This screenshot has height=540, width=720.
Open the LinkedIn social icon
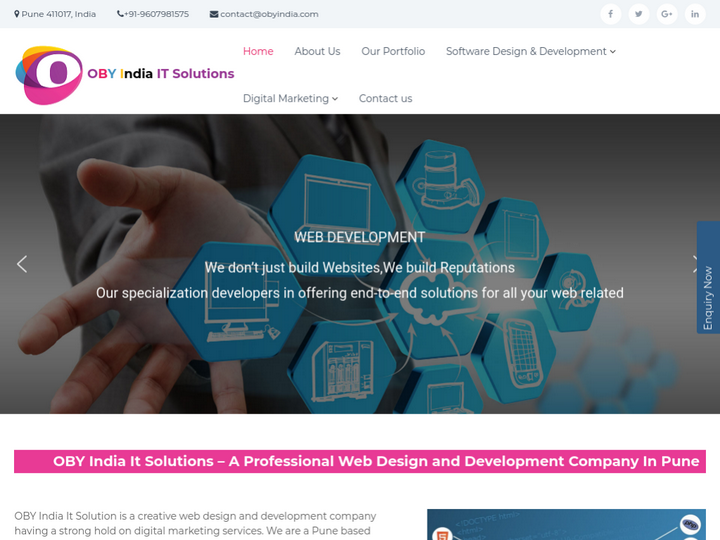pos(695,14)
